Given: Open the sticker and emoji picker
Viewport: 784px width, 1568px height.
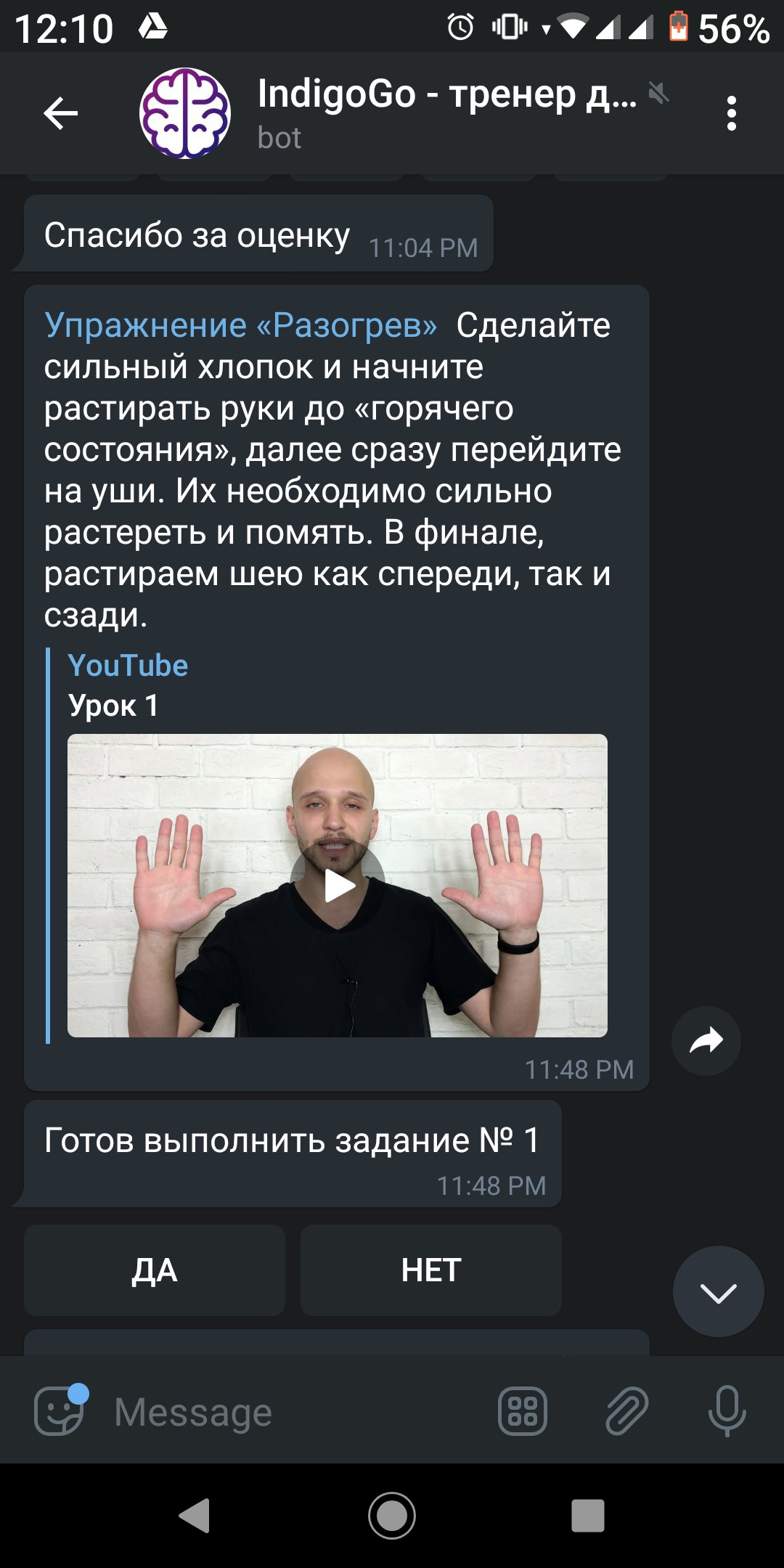Looking at the screenshot, I should 60,1410.
